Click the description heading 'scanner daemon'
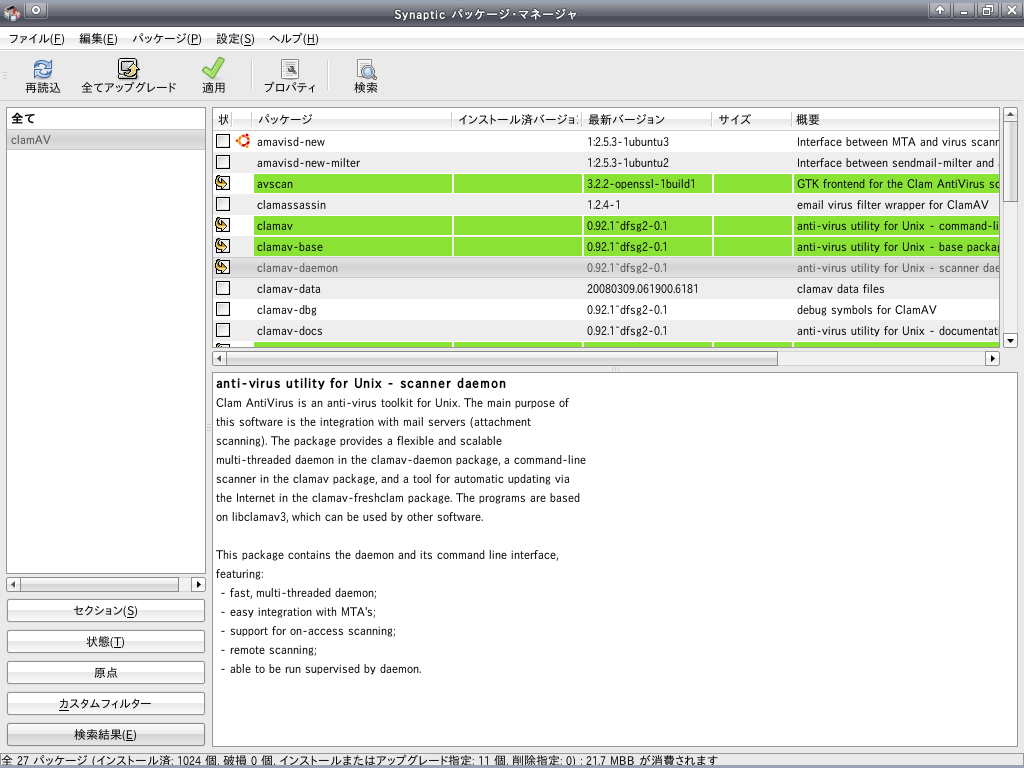This screenshot has width=1024, height=768. point(453,383)
